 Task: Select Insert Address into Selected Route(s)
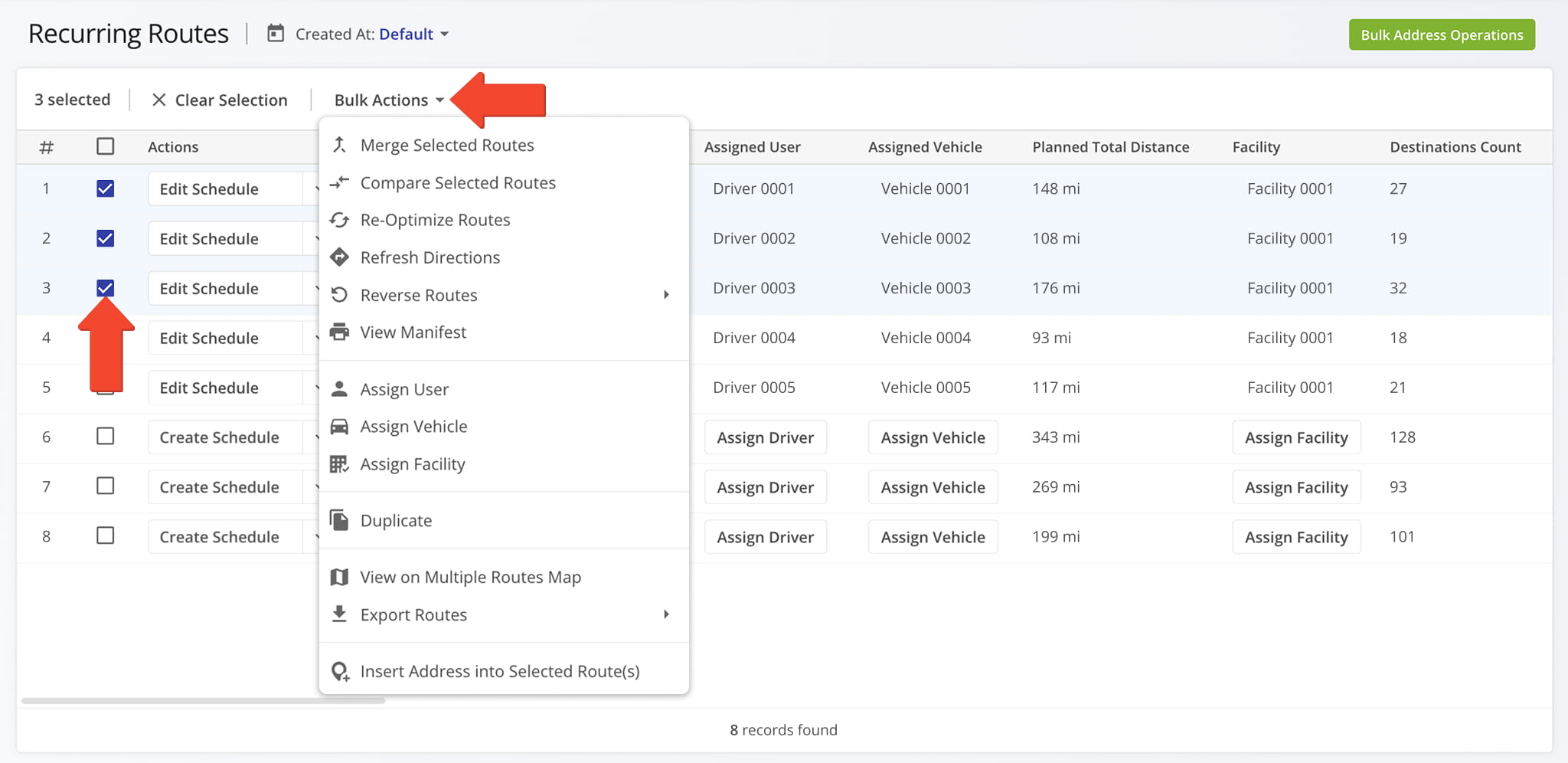click(504, 671)
